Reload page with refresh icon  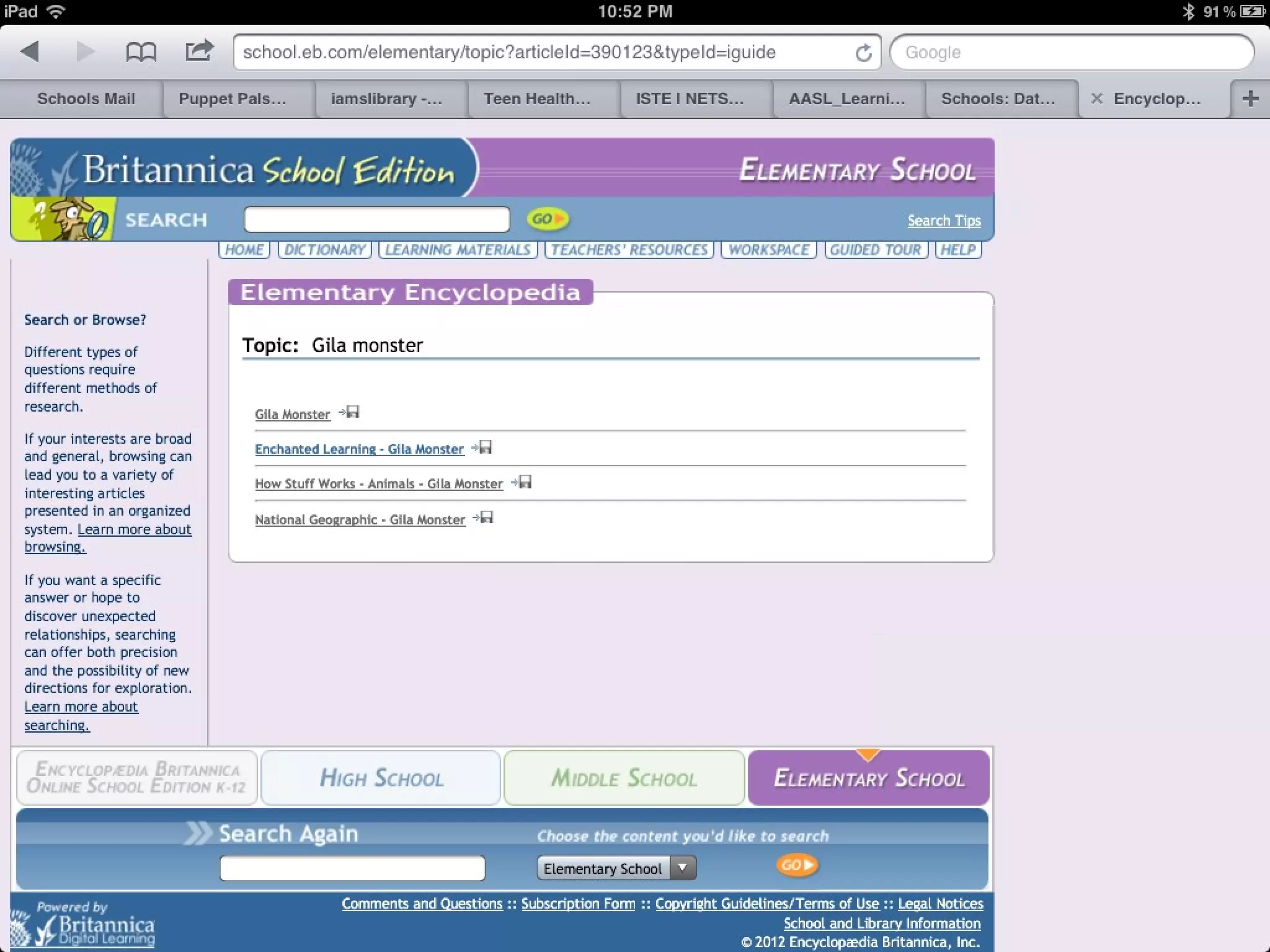coord(863,53)
